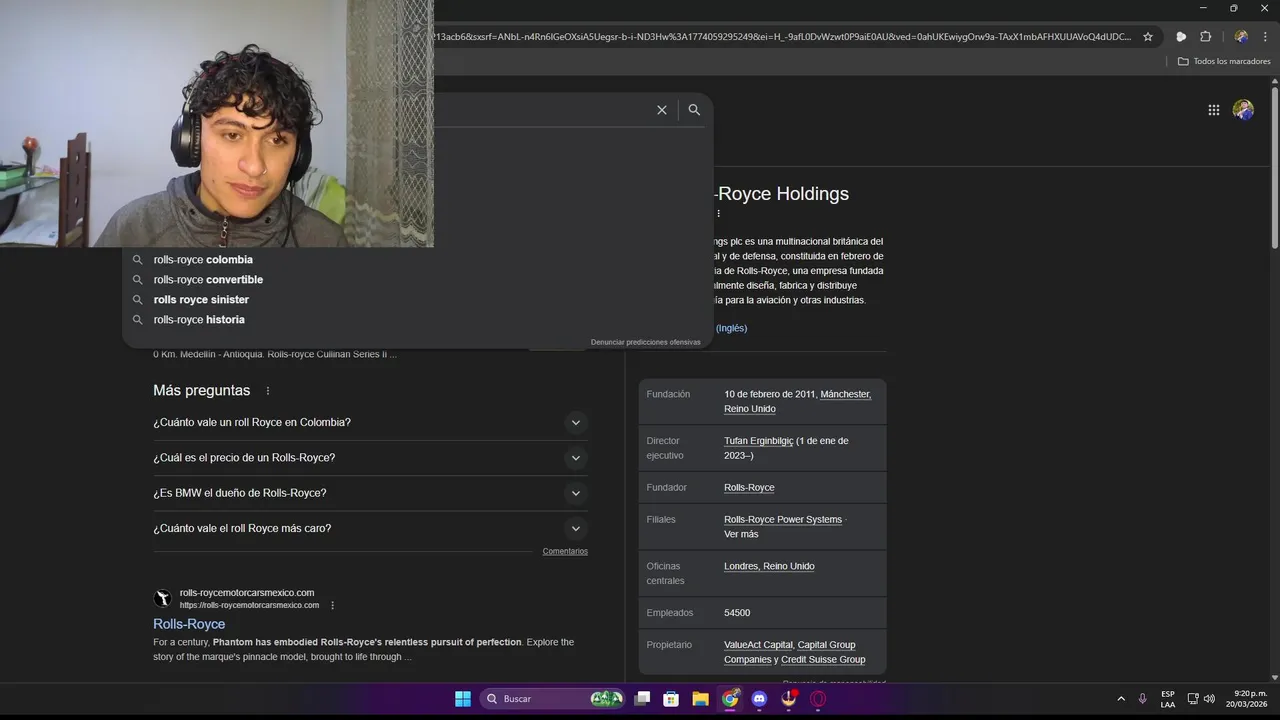This screenshot has width=1280, height=720.
Task: Click the page vertical scrollbar thumb
Action: click(x=1274, y=167)
